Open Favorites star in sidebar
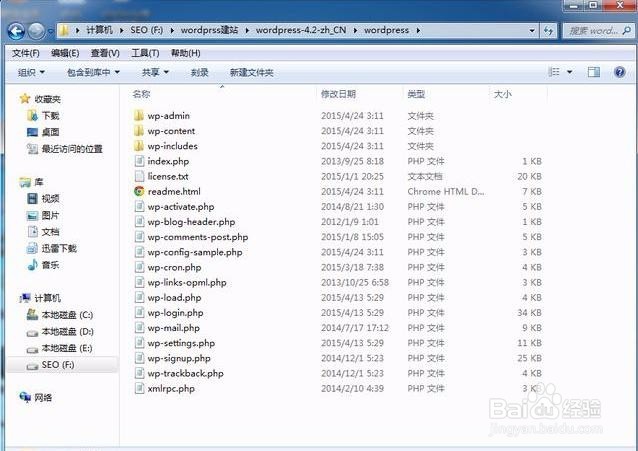This screenshot has width=638, height=451. [25, 99]
